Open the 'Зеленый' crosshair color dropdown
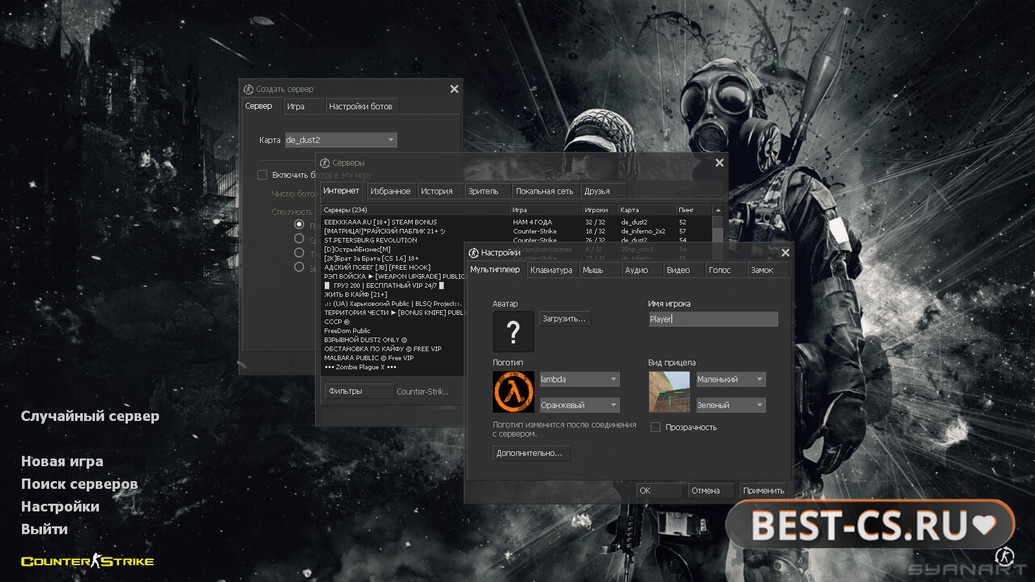The height and width of the screenshot is (582, 1035). coord(731,405)
